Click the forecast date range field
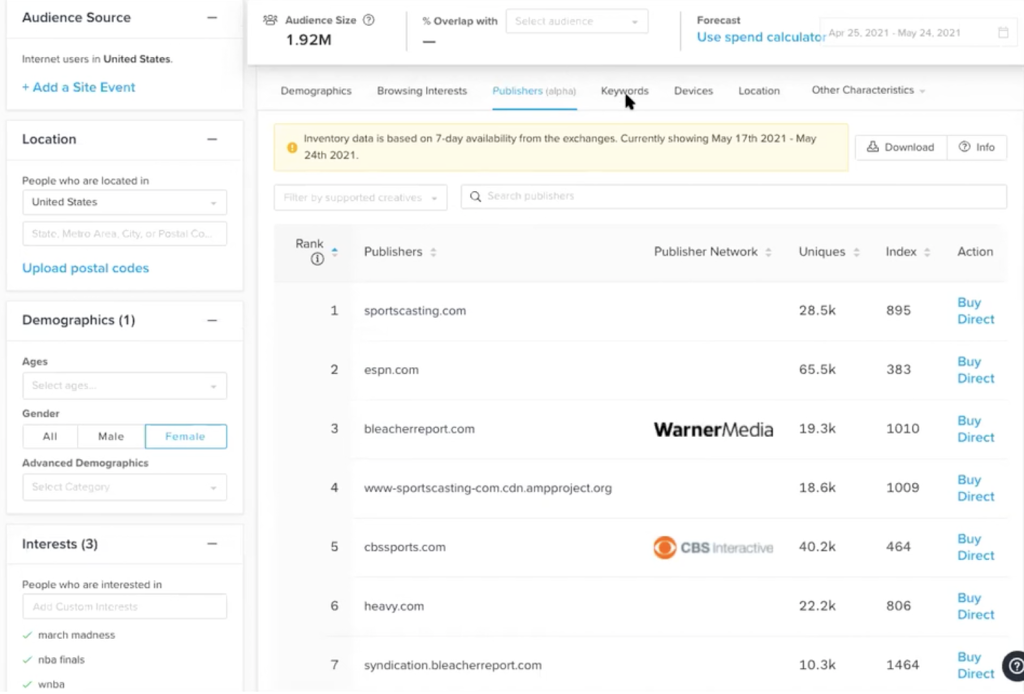This screenshot has width=1024, height=694. tap(918, 33)
